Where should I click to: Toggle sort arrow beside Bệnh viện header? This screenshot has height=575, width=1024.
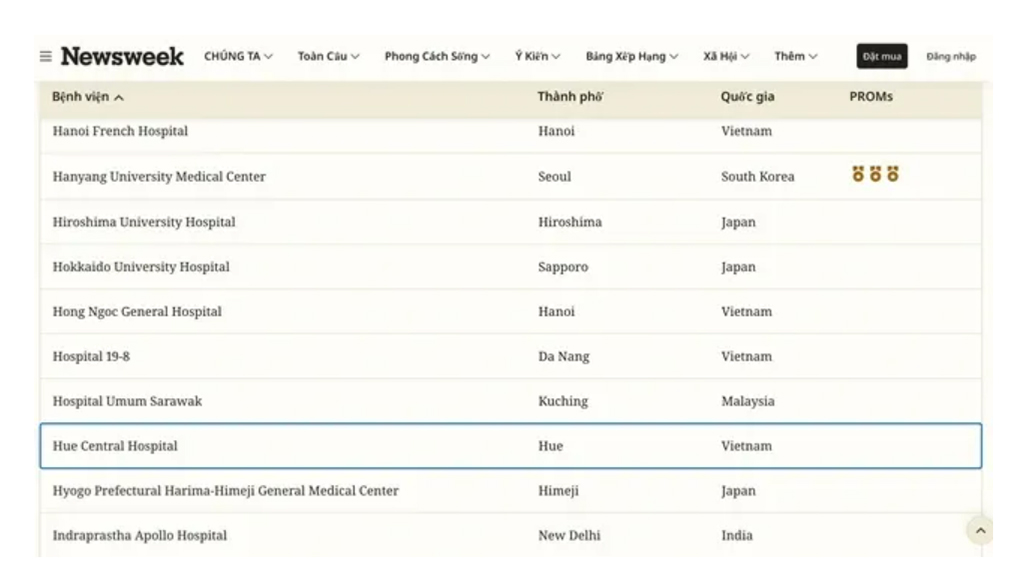click(x=119, y=97)
